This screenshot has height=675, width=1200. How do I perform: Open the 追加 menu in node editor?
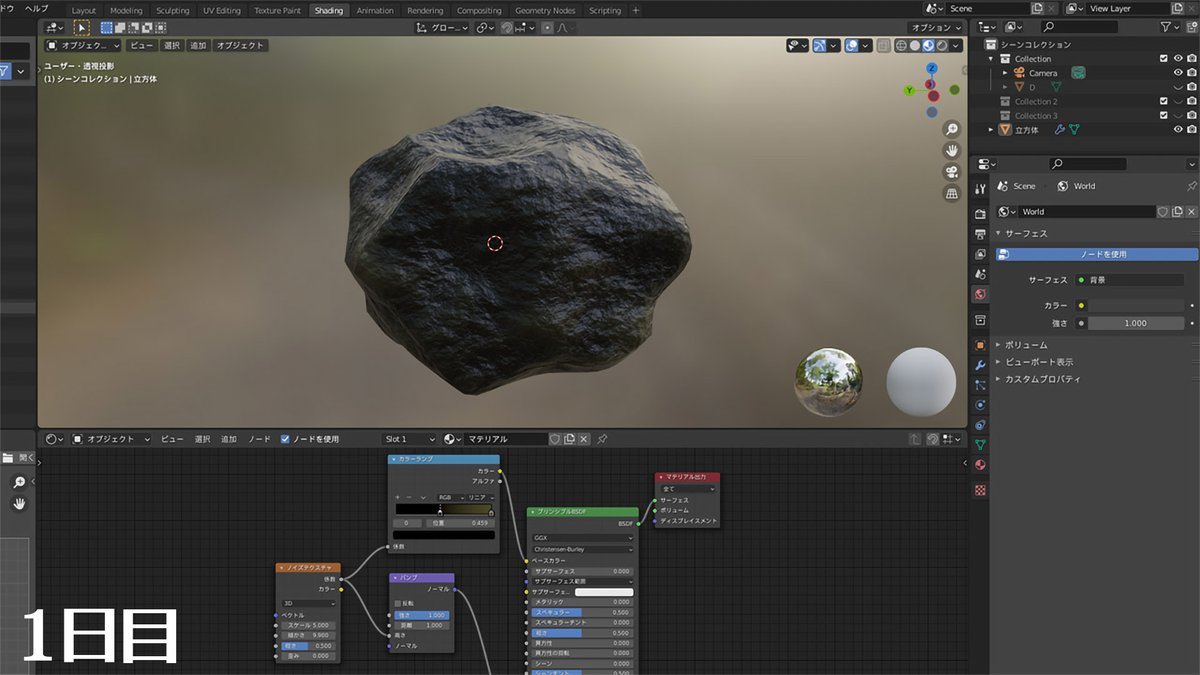pos(229,439)
